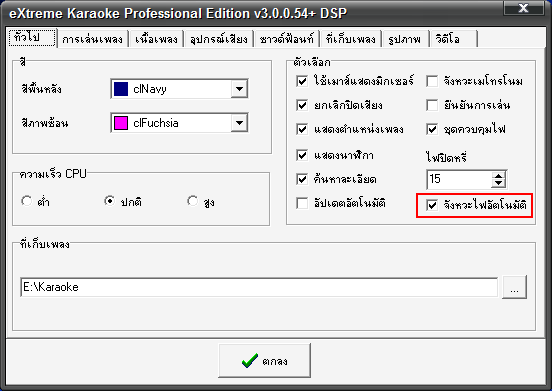Switch to the ทั่วไป tab
The width and height of the screenshot is (552, 391).
pyautogui.click(x=32, y=38)
